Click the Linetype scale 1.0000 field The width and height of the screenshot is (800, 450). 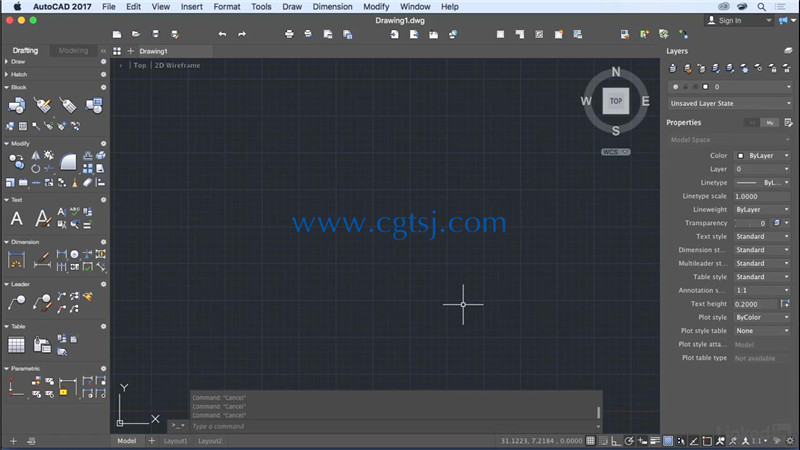pos(763,196)
